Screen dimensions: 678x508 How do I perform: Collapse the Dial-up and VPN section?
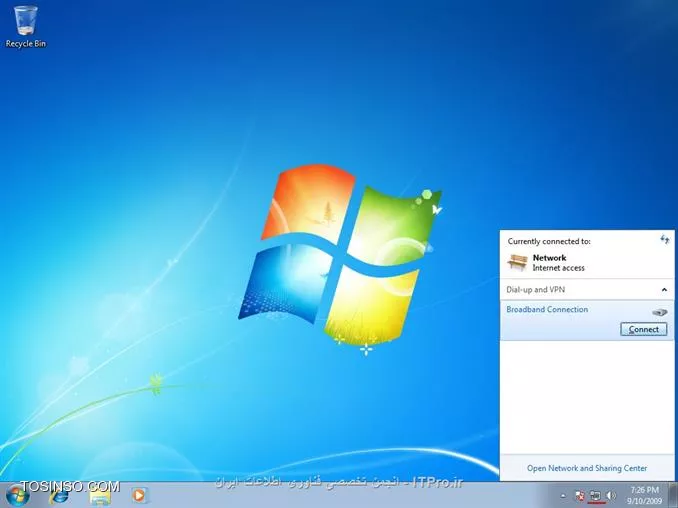pyautogui.click(x=664, y=290)
